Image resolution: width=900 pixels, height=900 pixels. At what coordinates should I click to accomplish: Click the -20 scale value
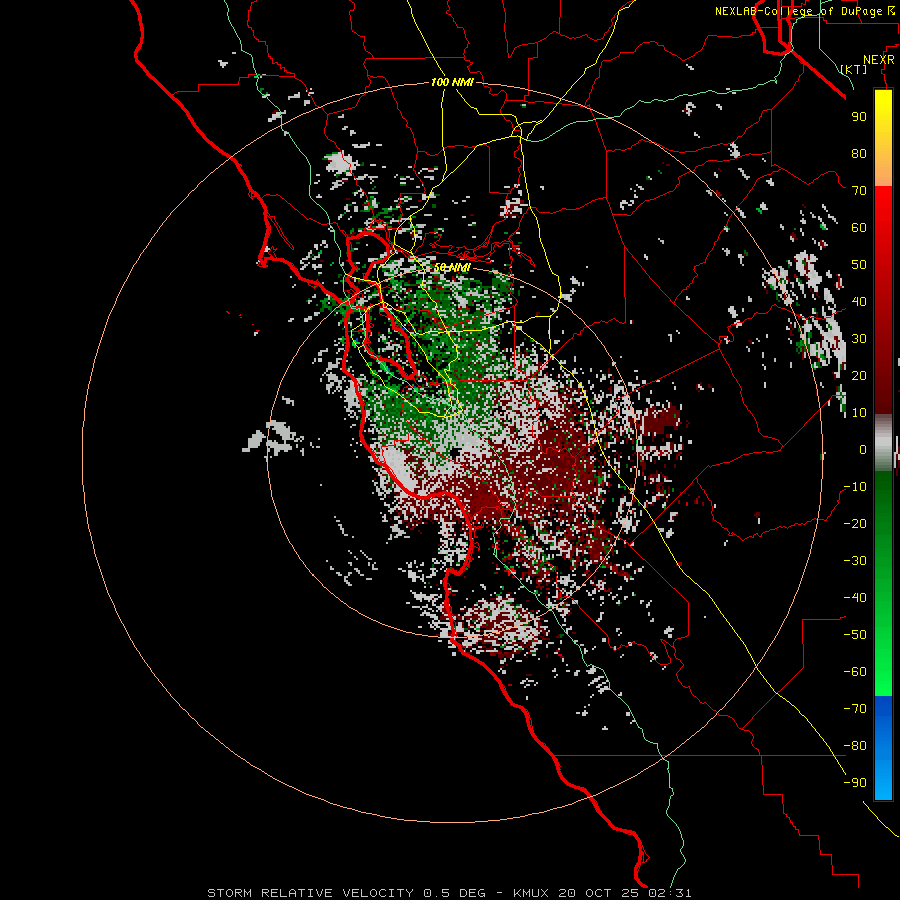point(855,523)
